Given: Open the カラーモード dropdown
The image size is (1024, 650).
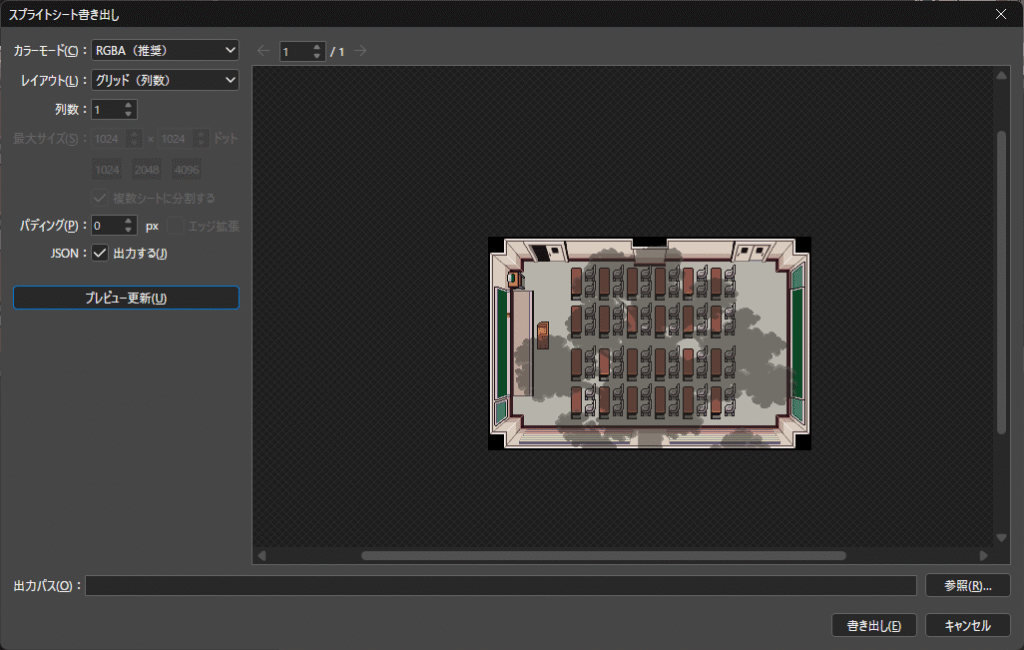Looking at the screenshot, I should click(x=165, y=50).
